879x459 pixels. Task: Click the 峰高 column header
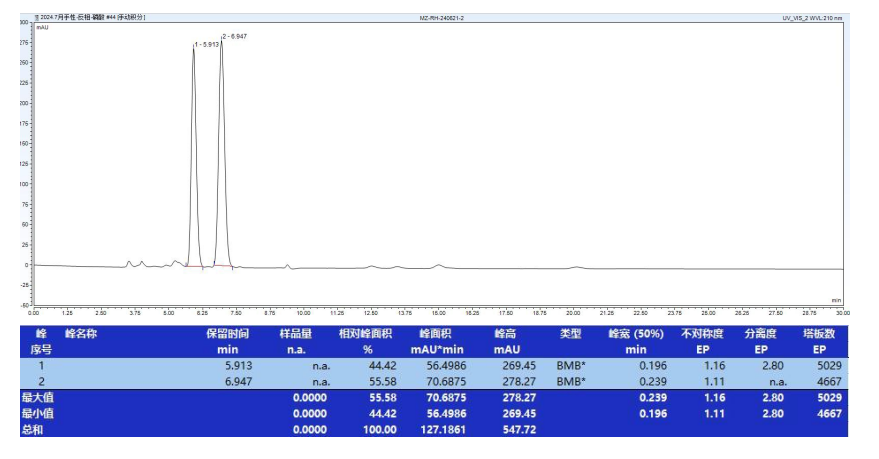coord(506,332)
